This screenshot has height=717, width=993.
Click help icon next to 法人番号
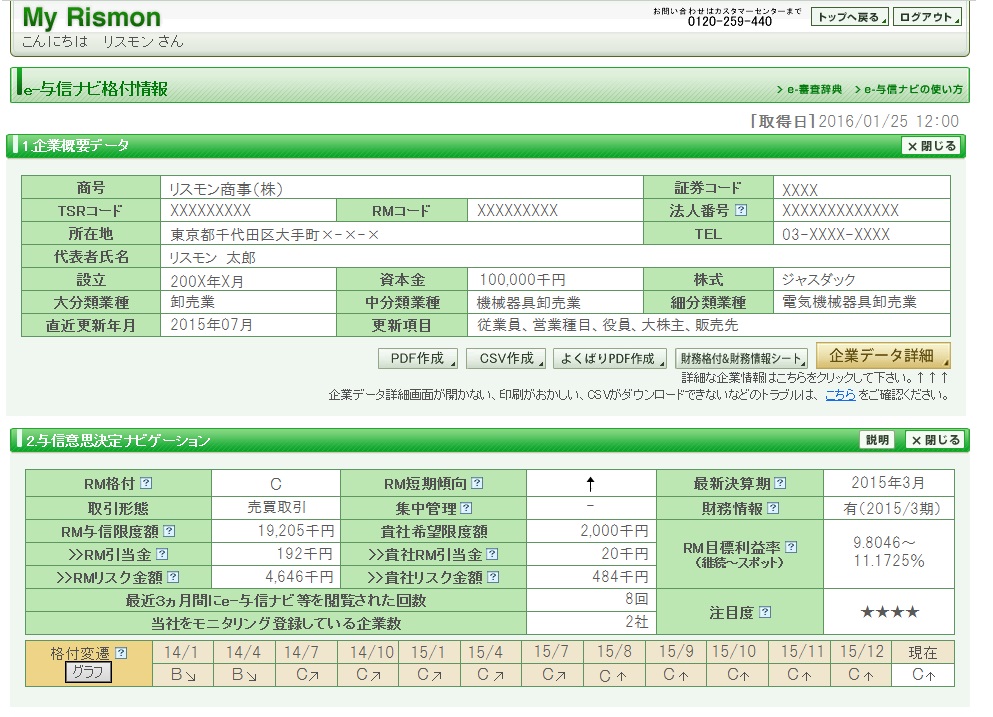741,211
